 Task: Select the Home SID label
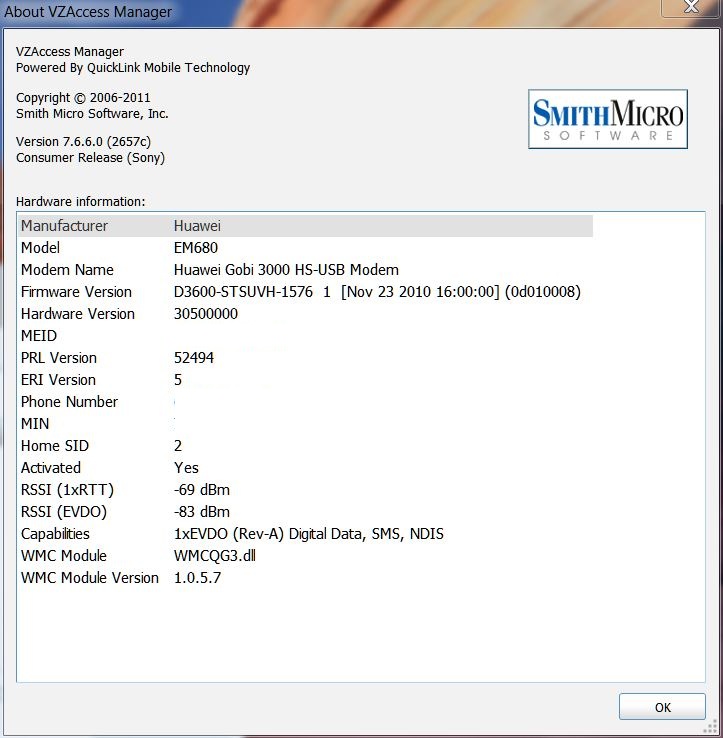[55, 446]
